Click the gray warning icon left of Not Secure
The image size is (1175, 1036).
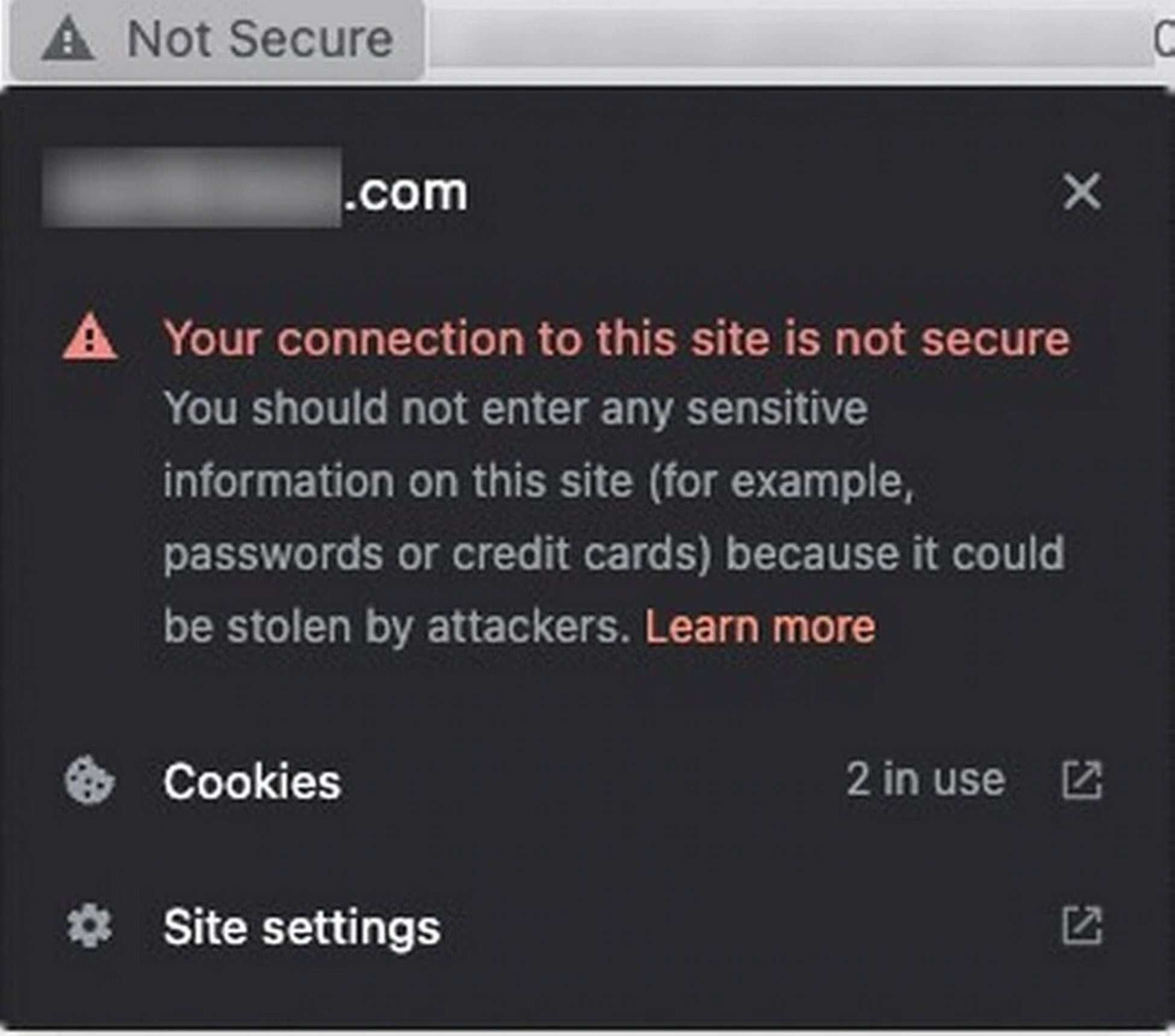[68, 38]
